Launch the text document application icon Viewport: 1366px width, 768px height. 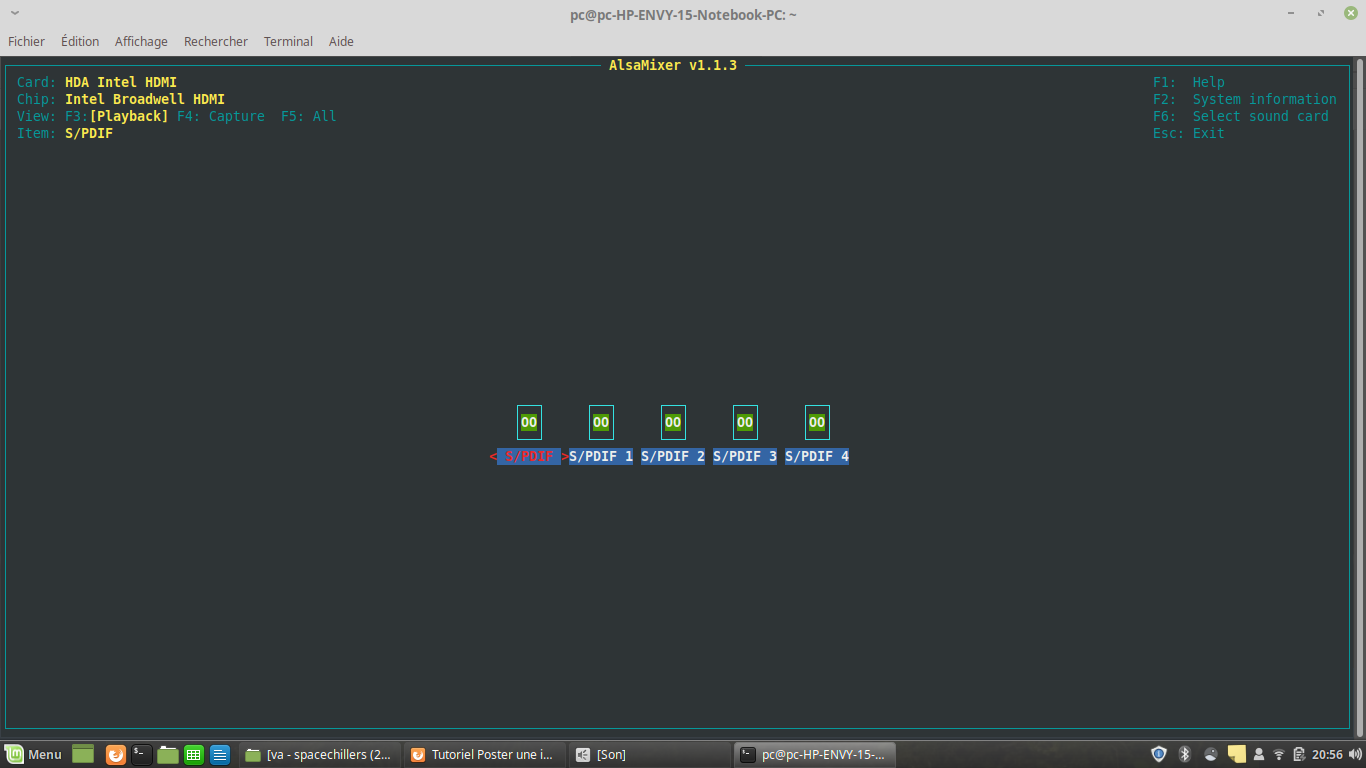(x=220, y=754)
